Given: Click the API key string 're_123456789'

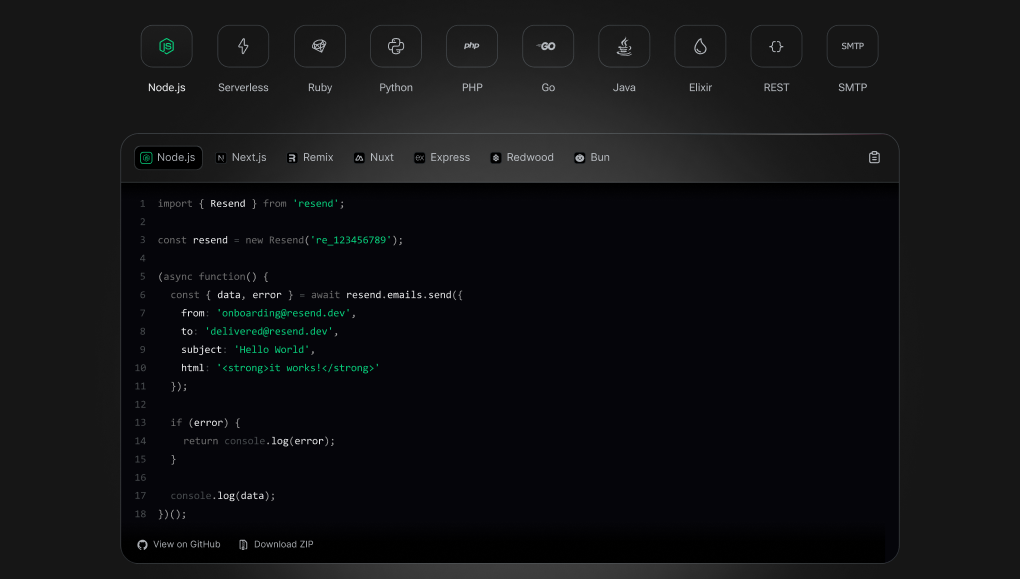Looking at the screenshot, I should coord(355,240).
